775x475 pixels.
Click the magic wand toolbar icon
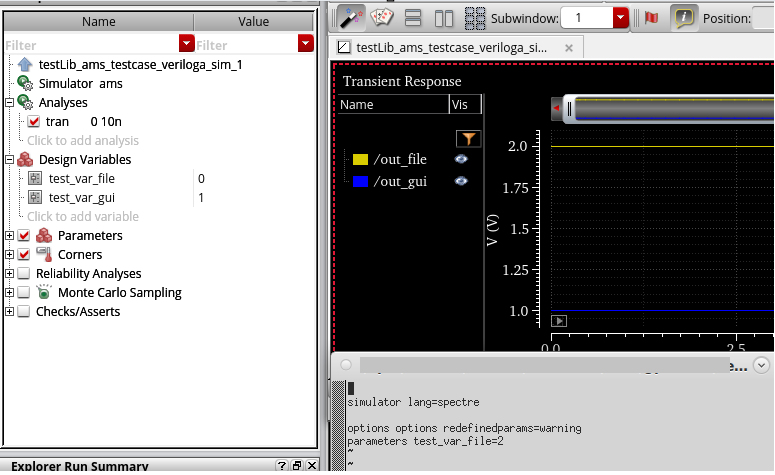click(x=350, y=18)
